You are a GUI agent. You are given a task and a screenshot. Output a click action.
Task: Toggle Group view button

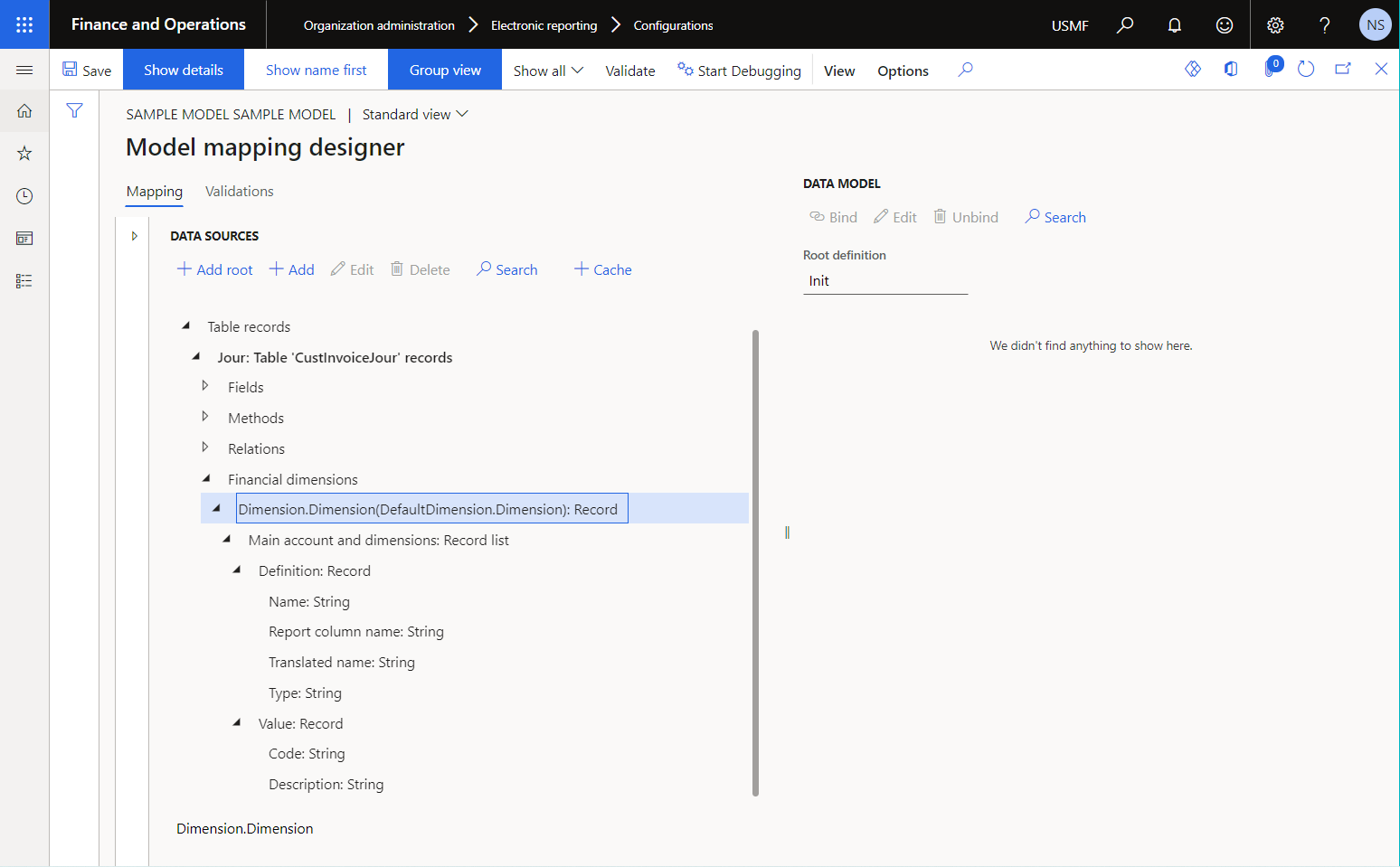click(x=445, y=70)
